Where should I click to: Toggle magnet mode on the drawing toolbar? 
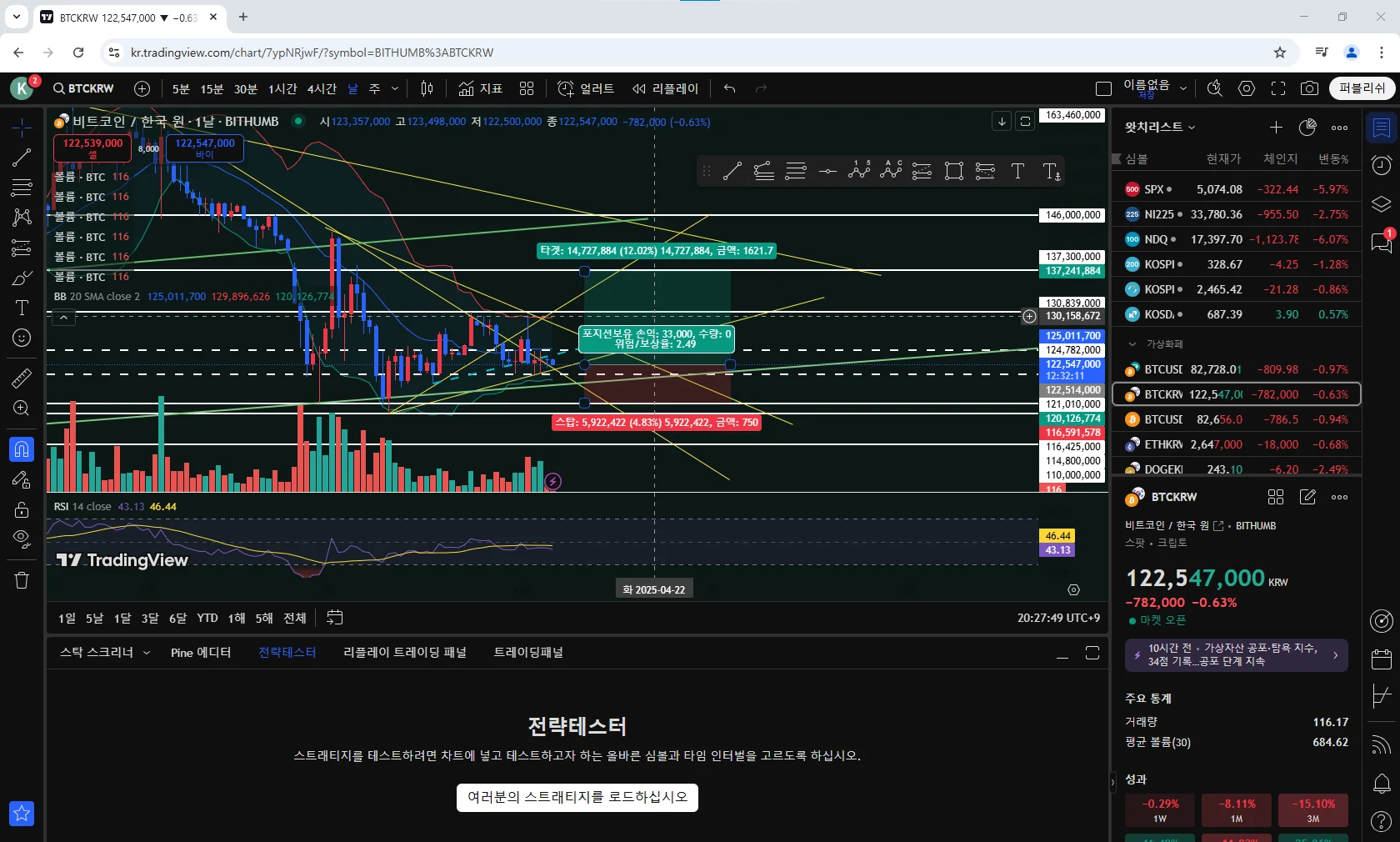(x=22, y=449)
